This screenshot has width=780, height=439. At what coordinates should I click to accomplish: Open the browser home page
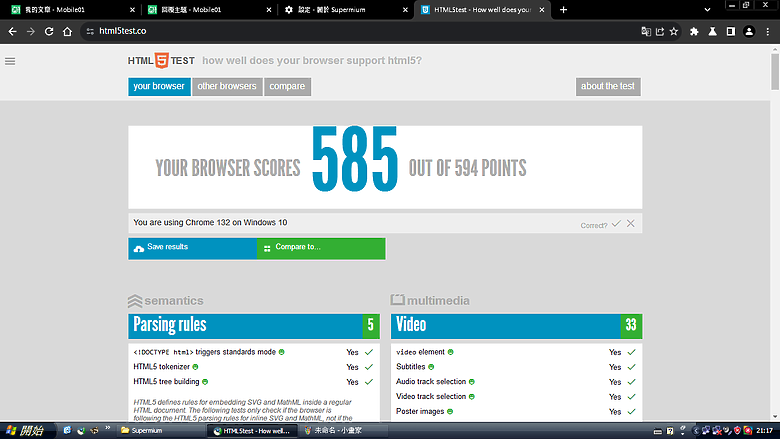[x=67, y=31]
